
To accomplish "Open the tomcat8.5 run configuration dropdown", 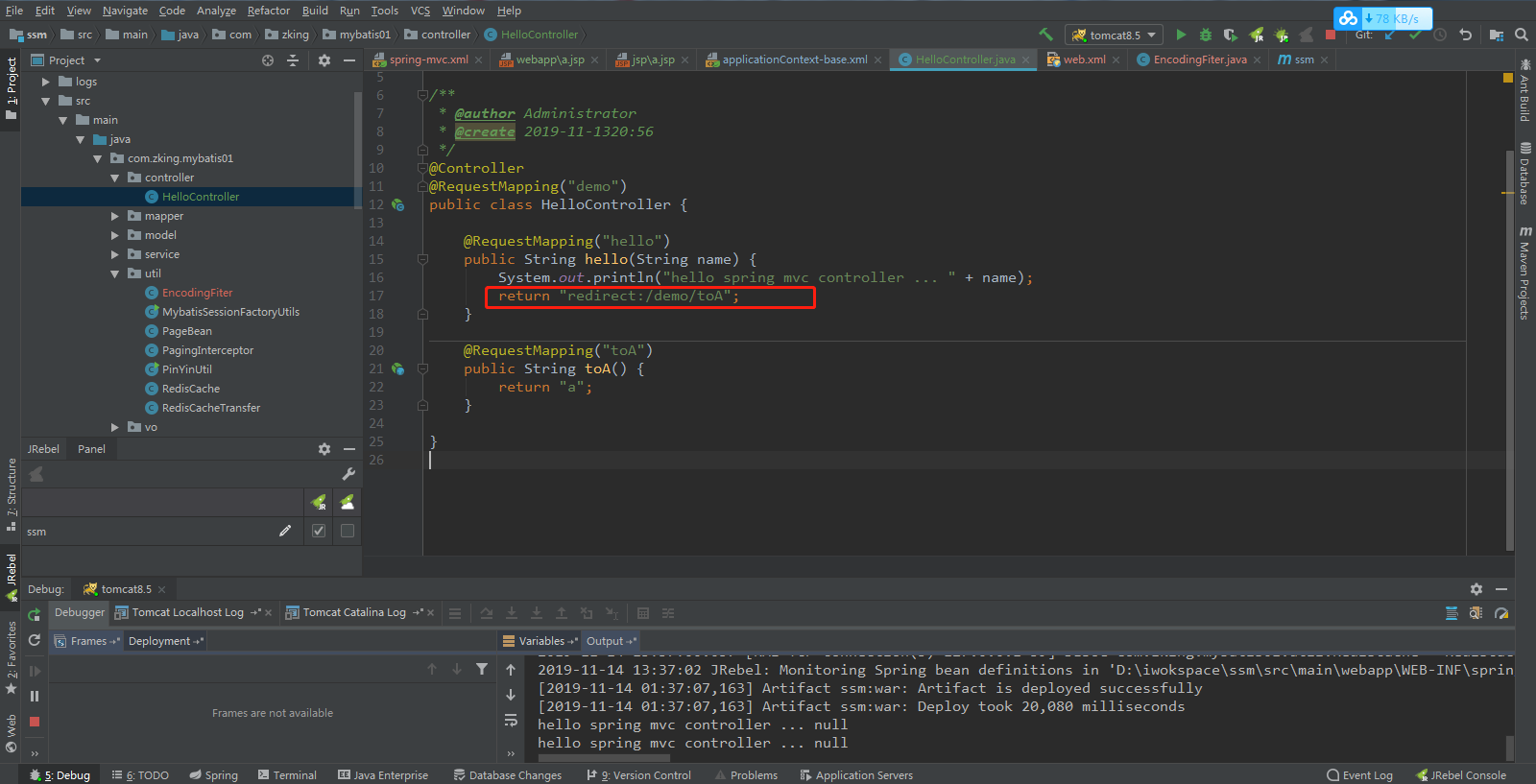I will pos(1114,35).
